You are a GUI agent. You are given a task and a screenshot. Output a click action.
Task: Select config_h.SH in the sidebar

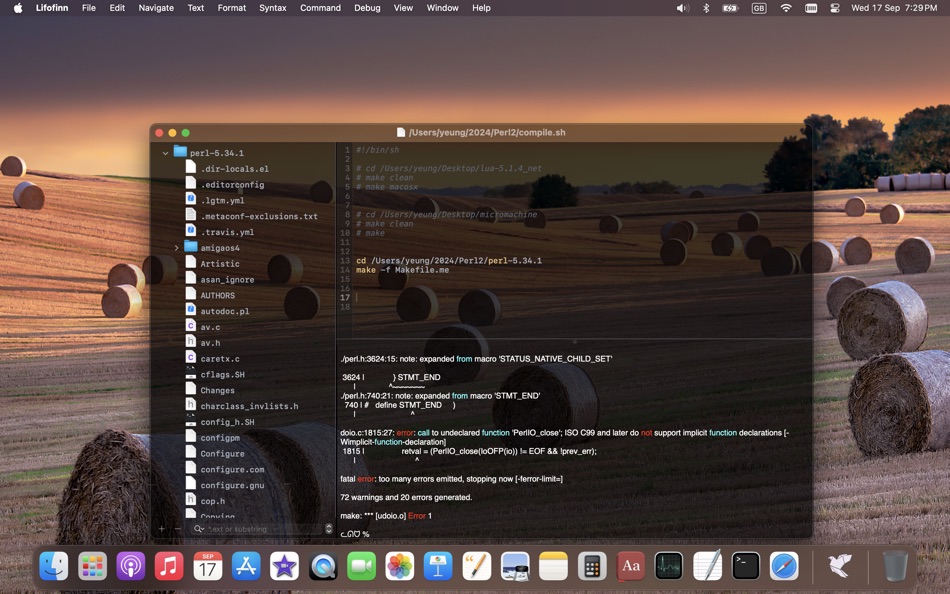click(227, 422)
